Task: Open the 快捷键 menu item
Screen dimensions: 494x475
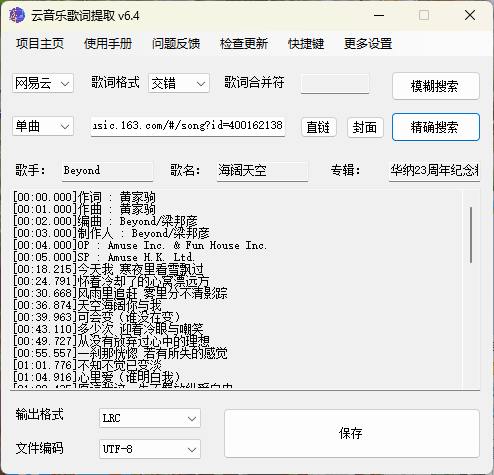Action: [306, 44]
